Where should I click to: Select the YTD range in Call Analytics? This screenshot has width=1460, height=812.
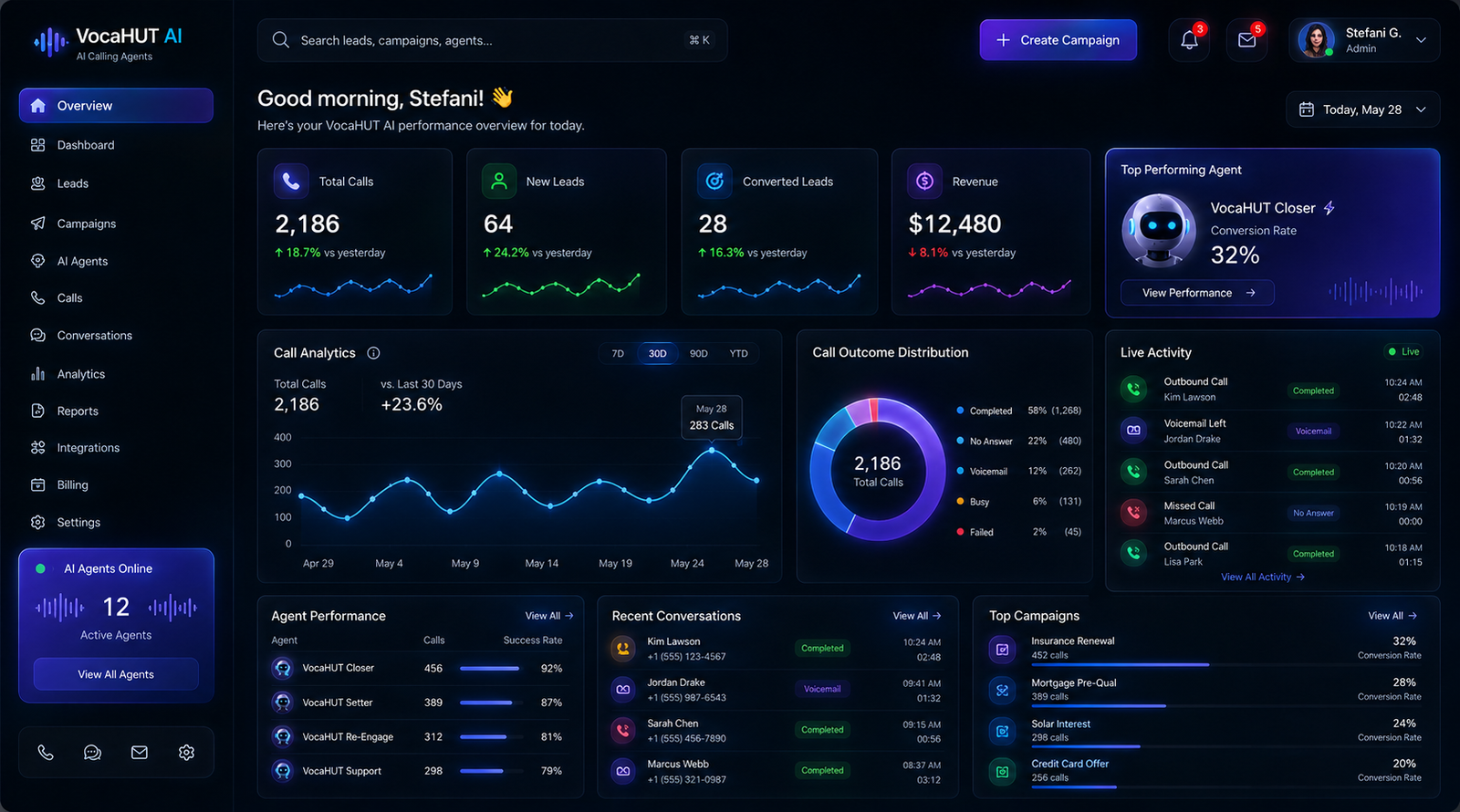coord(739,354)
